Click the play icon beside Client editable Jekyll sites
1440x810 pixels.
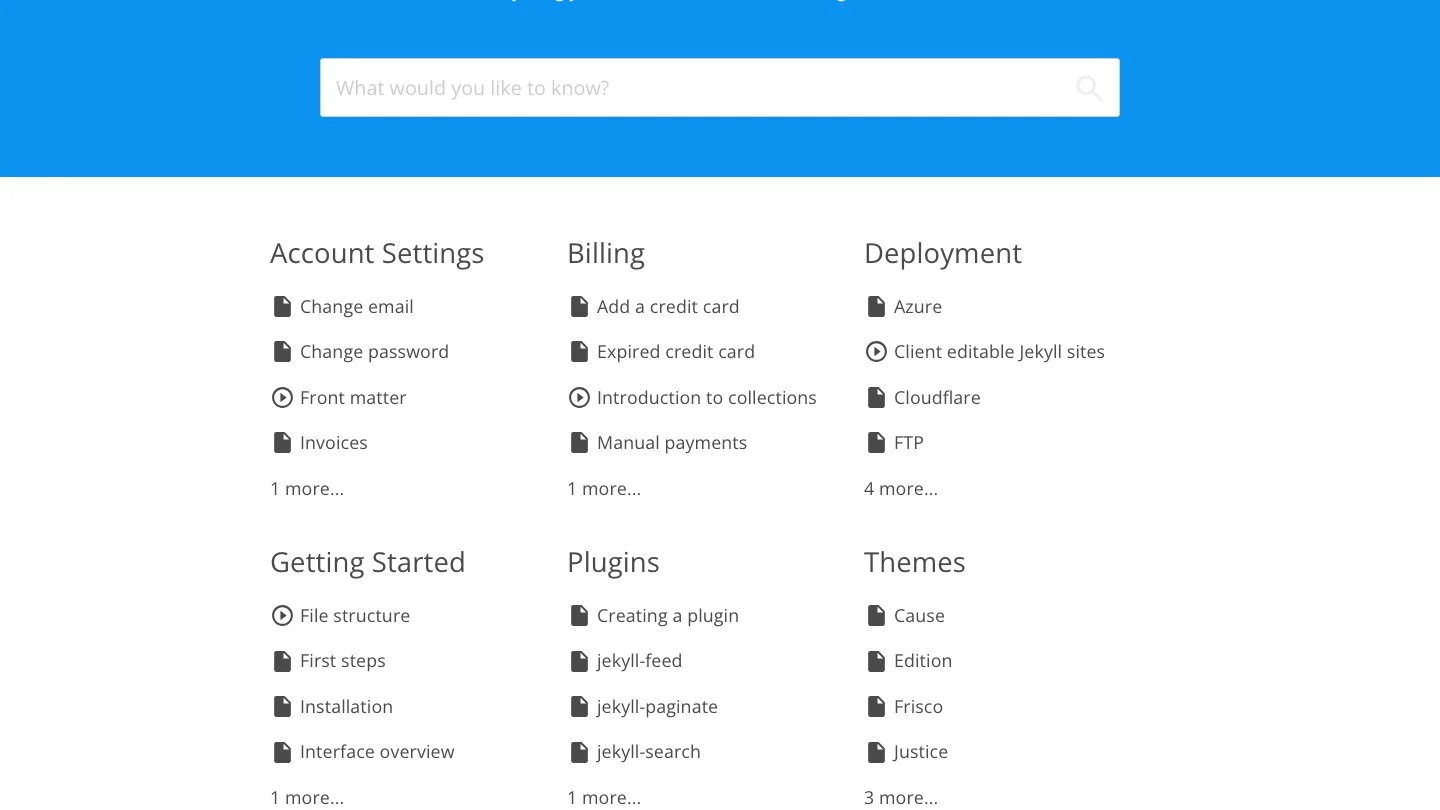click(x=876, y=352)
